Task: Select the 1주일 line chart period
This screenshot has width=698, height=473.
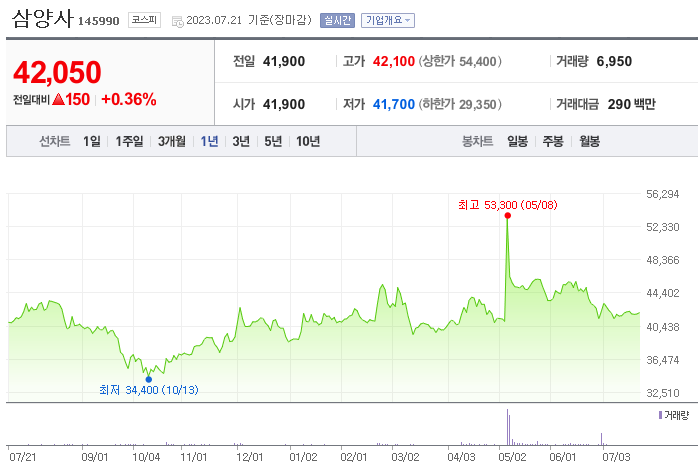Action: 129,141
